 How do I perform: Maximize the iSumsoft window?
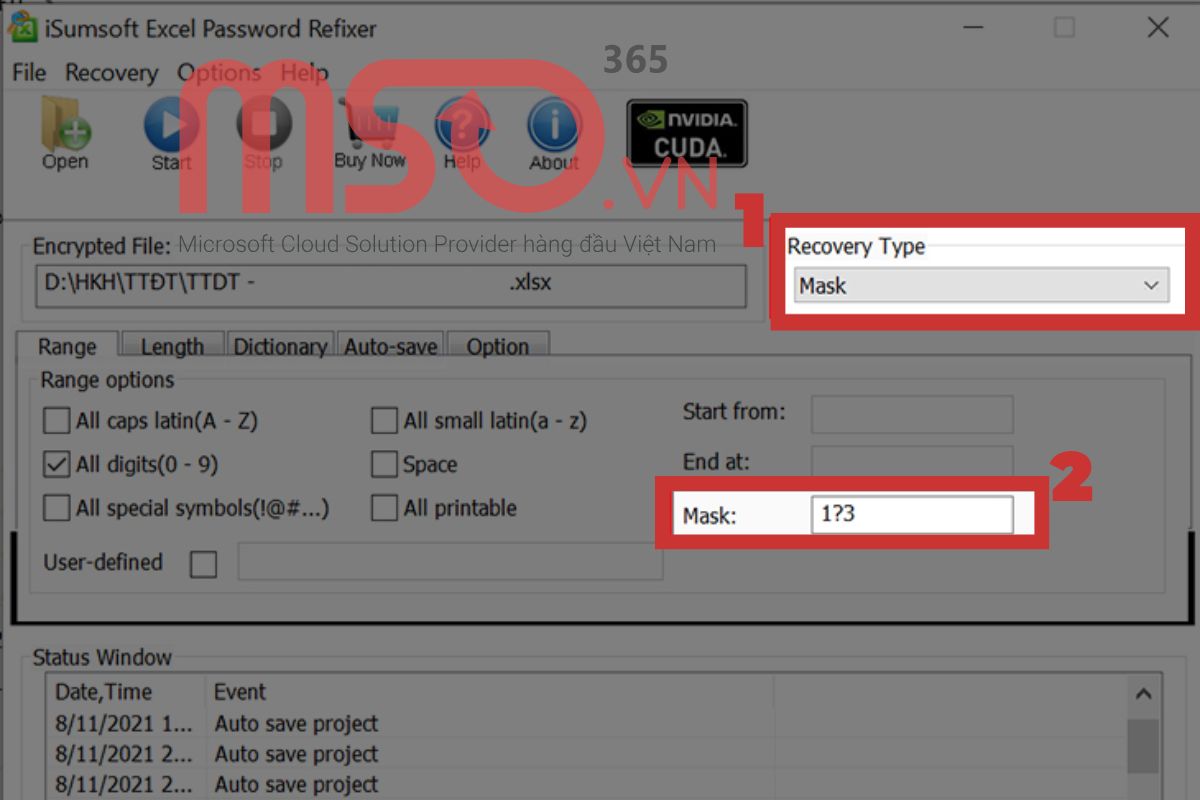(x=1064, y=28)
